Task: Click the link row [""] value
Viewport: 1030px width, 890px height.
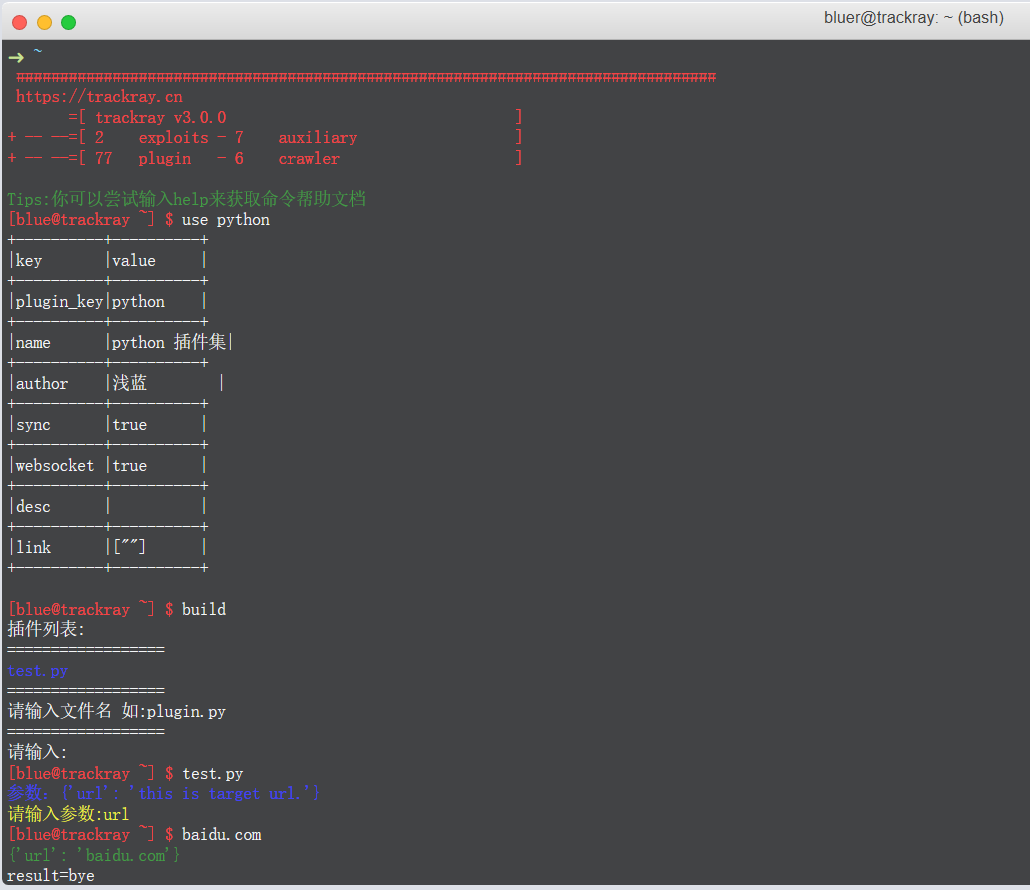Action: pos(129,548)
